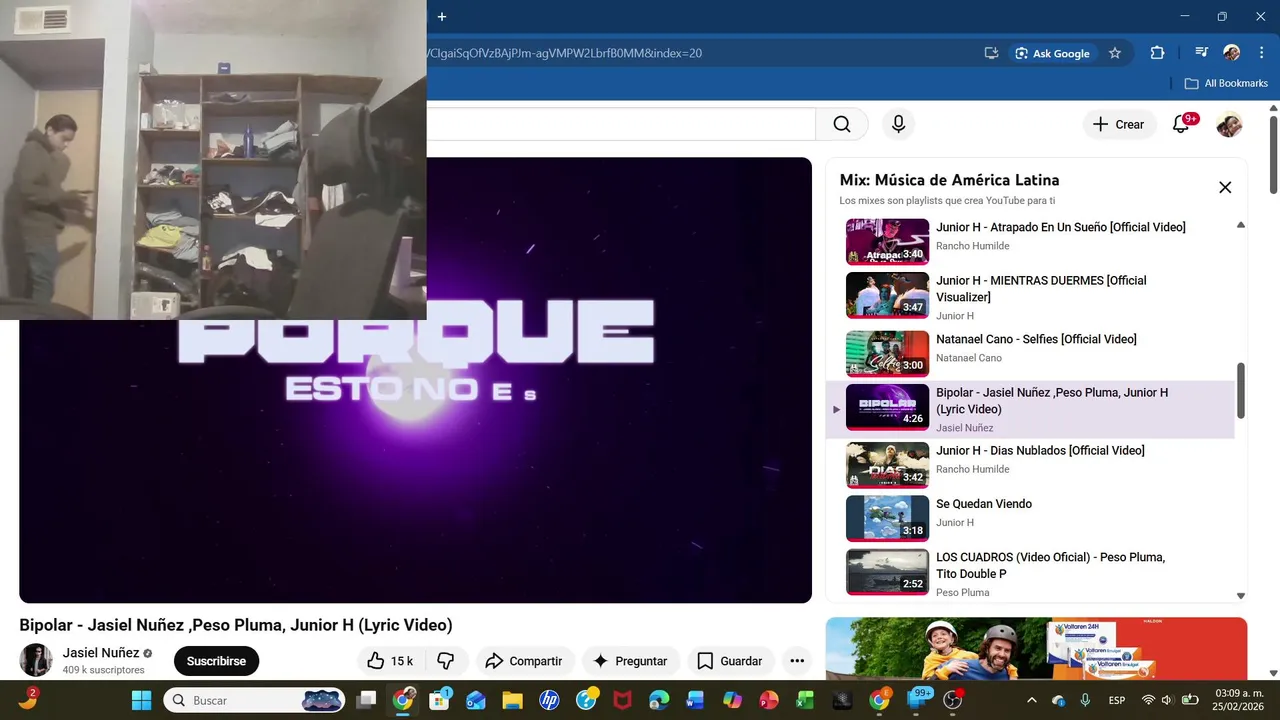Open Wi-Fi network tray icon

click(x=1148, y=700)
